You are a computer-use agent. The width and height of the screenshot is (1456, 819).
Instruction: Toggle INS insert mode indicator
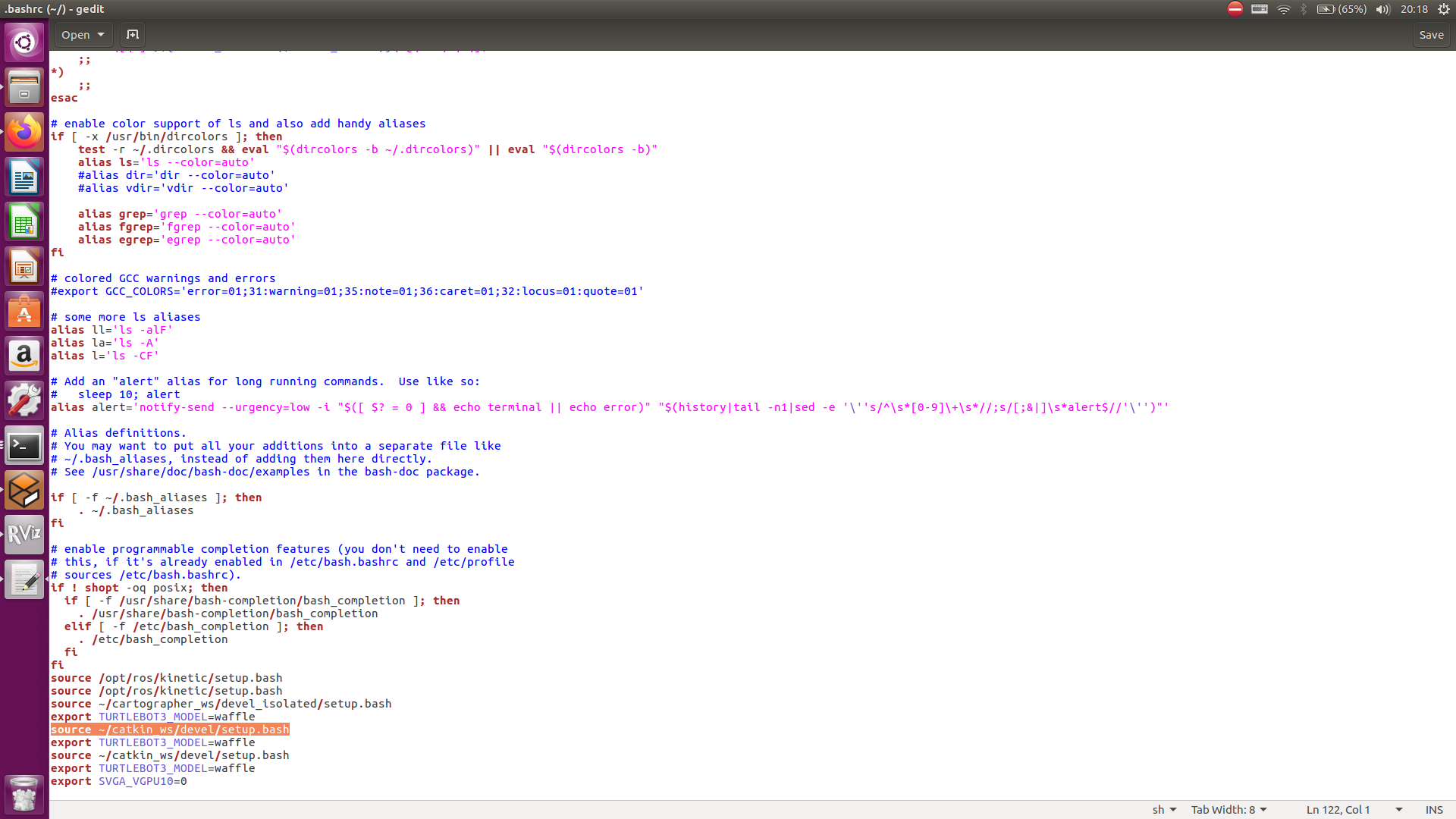[1433, 810]
